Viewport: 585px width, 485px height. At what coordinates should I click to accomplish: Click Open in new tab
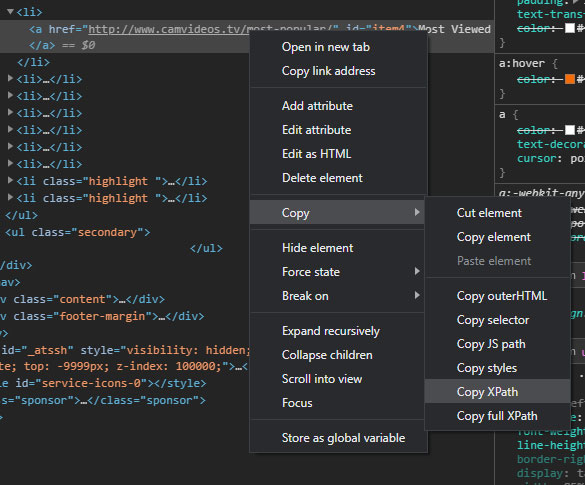[x=338, y=47]
